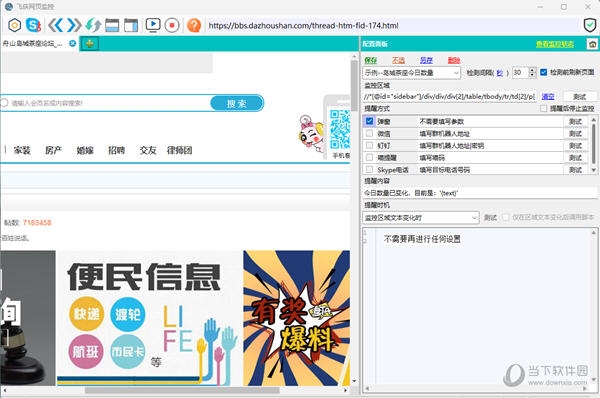The image size is (600, 398).
Task: Open help with orange question mark icon
Action: pos(194,25)
